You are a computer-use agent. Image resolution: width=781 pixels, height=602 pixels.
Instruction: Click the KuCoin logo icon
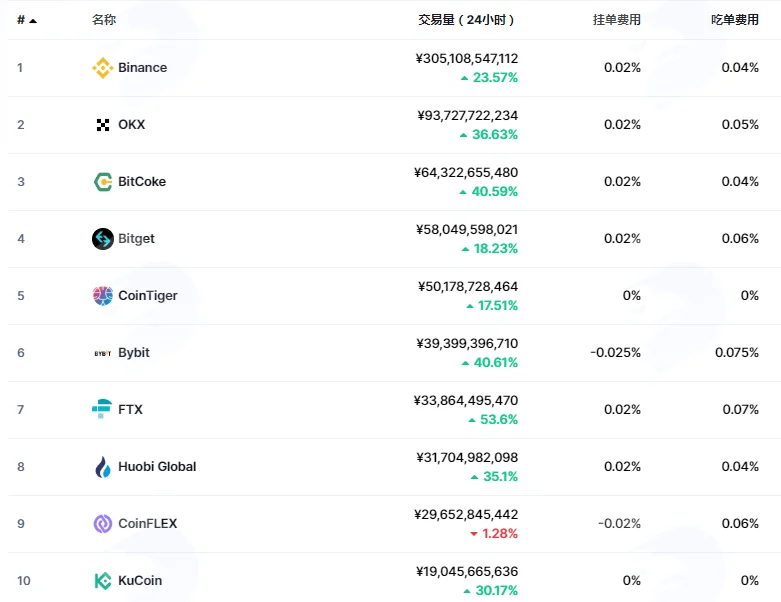[103, 581]
